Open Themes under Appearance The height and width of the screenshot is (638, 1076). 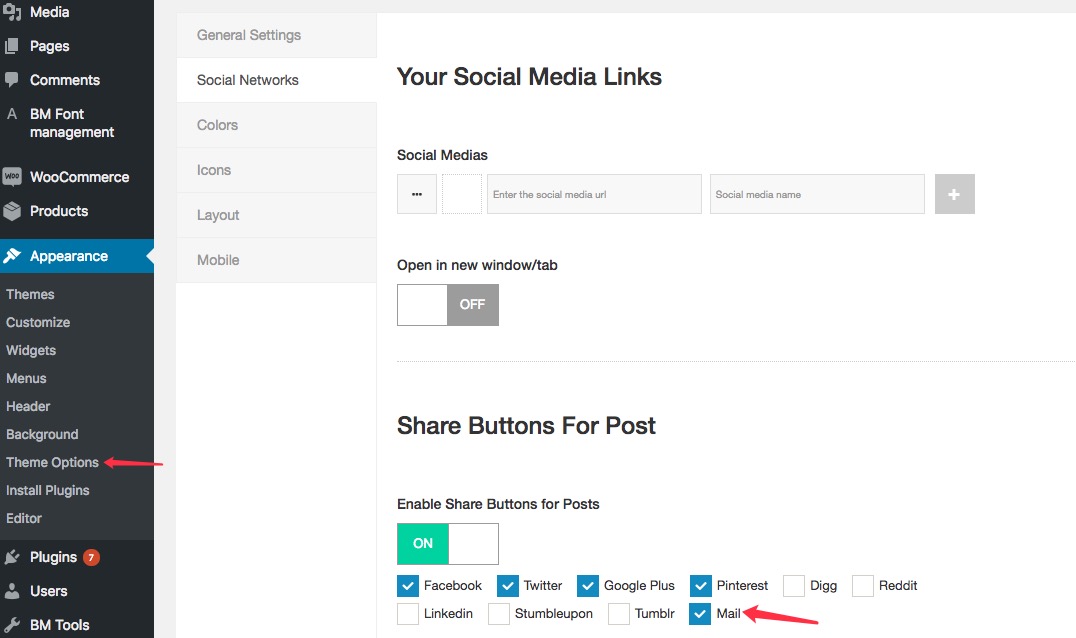pyautogui.click(x=30, y=294)
